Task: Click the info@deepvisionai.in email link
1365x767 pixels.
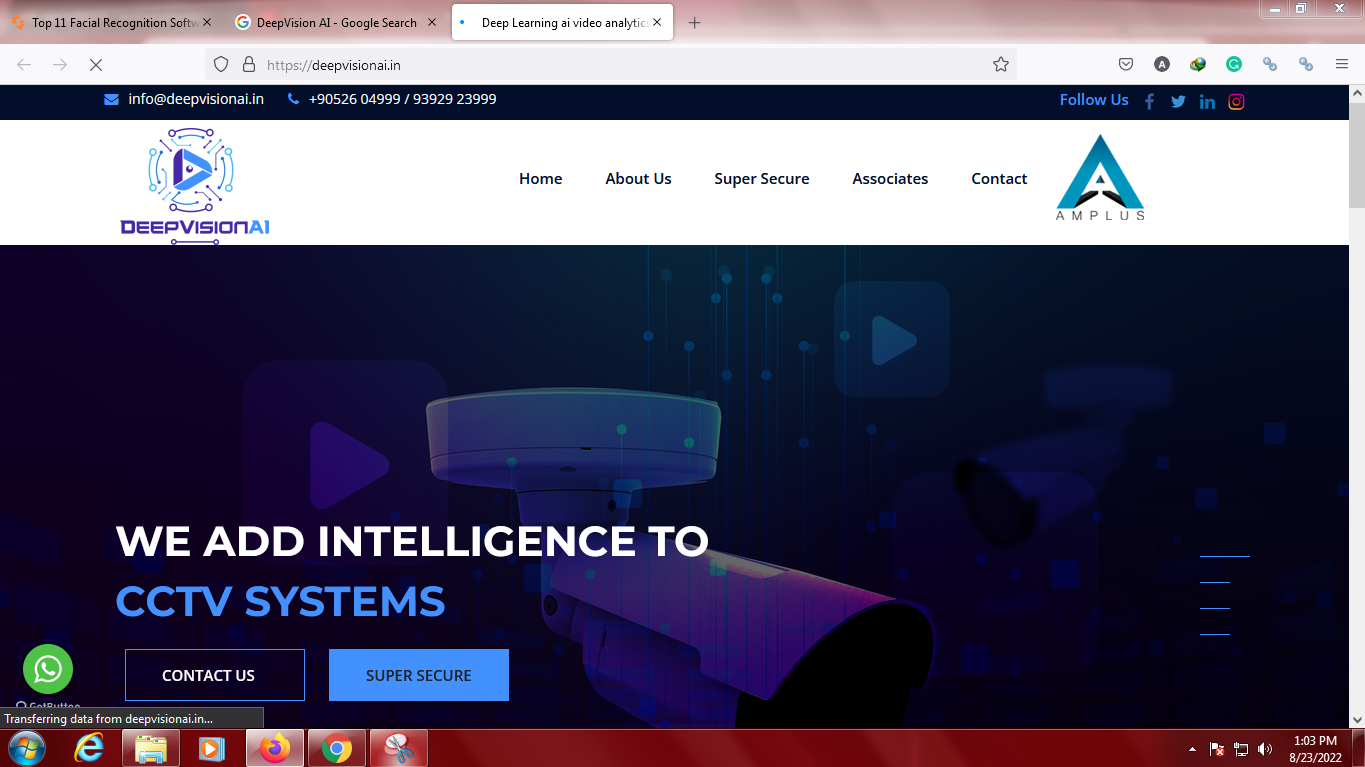Action: pyautogui.click(x=196, y=99)
